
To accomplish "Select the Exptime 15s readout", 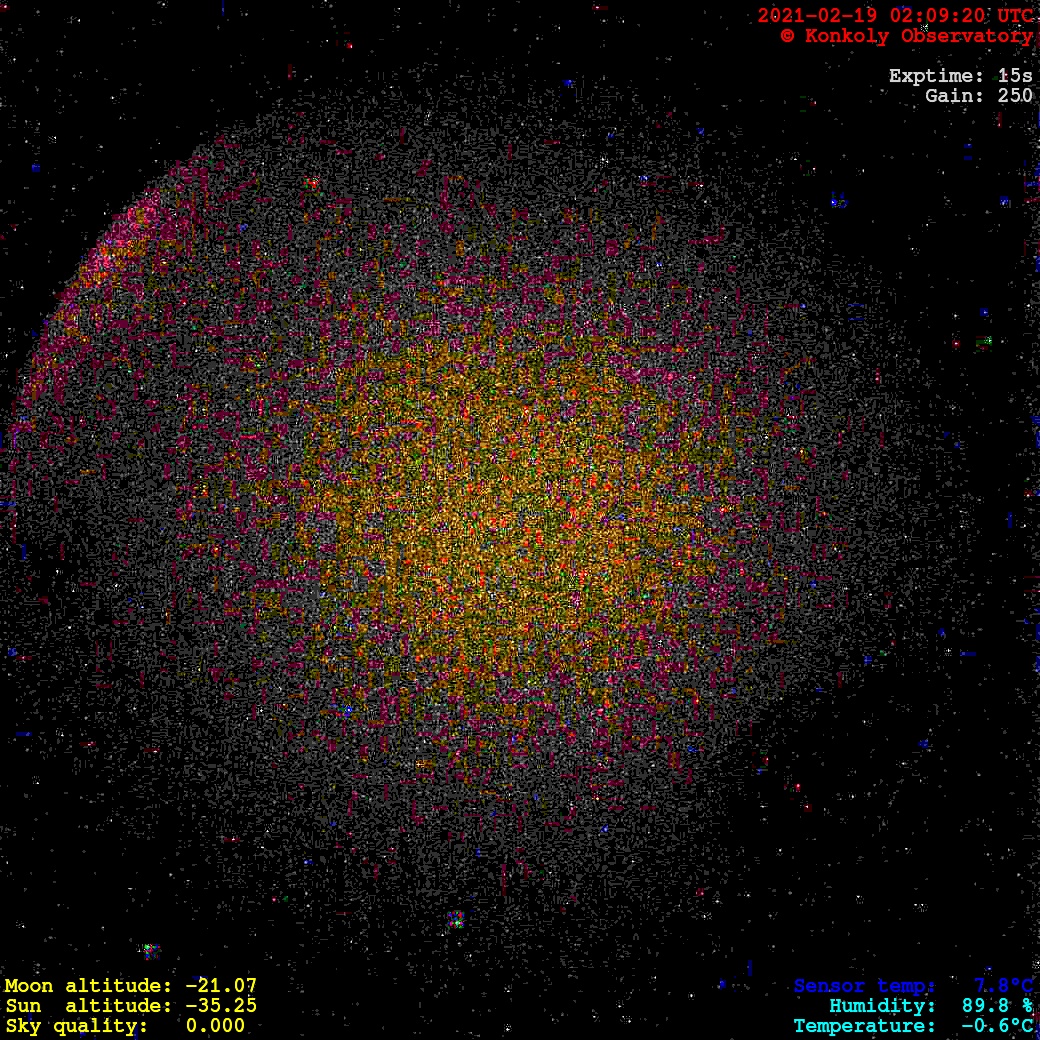I will [960, 76].
